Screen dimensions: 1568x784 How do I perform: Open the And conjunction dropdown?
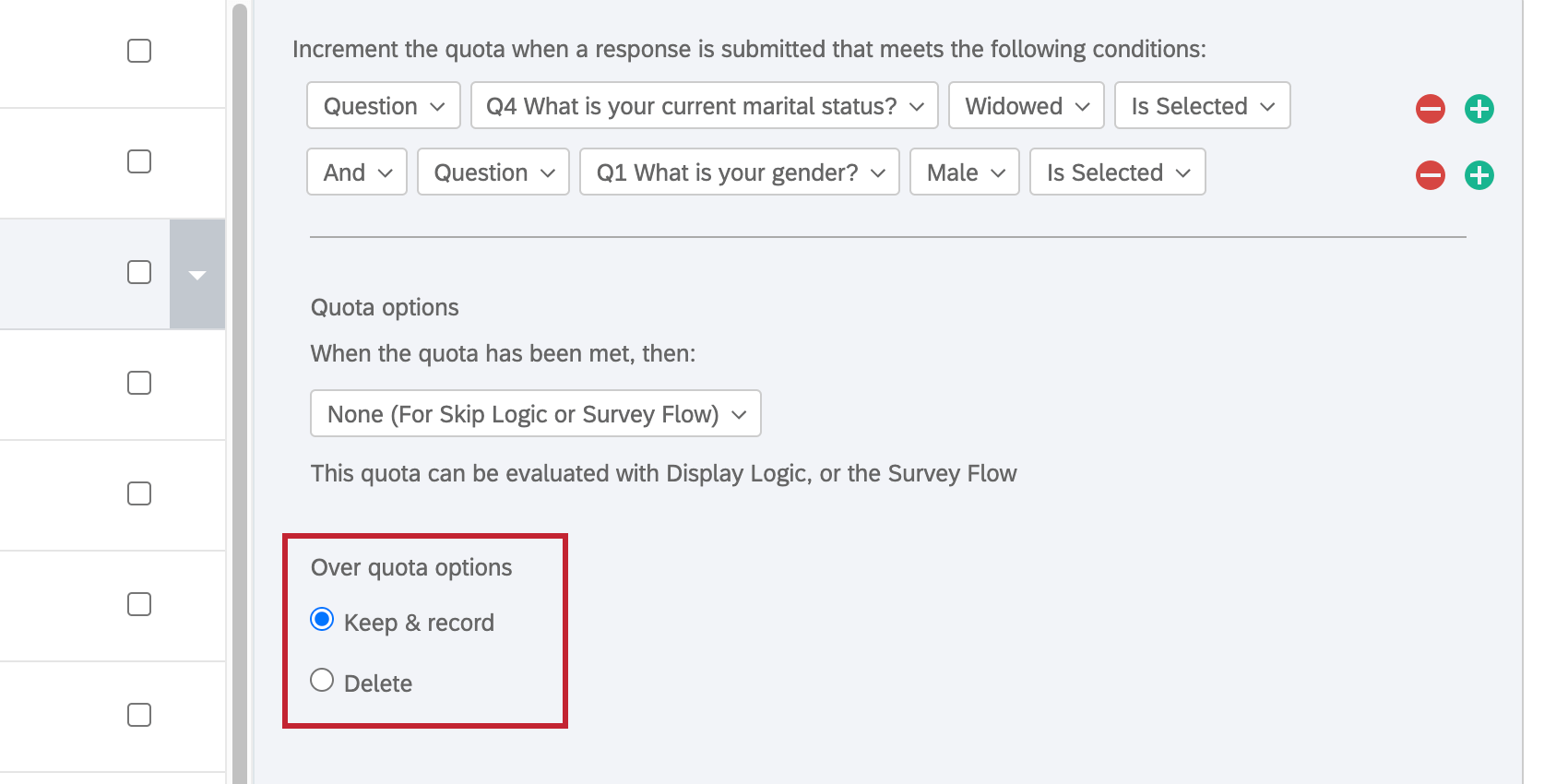tap(357, 172)
